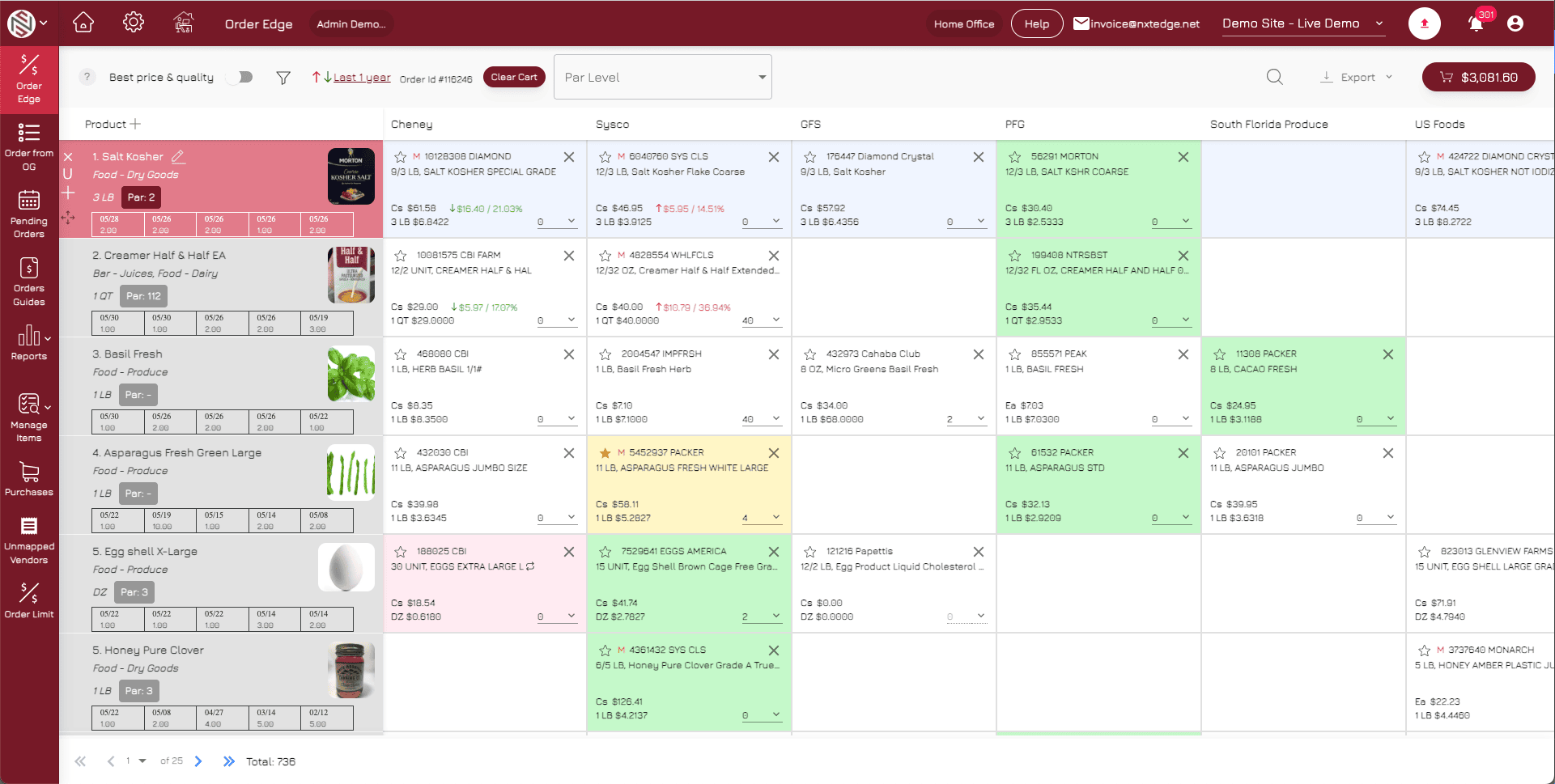This screenshot has height=784, width=1555.
Task: Click the Help button
Action: coord(1037,23)
